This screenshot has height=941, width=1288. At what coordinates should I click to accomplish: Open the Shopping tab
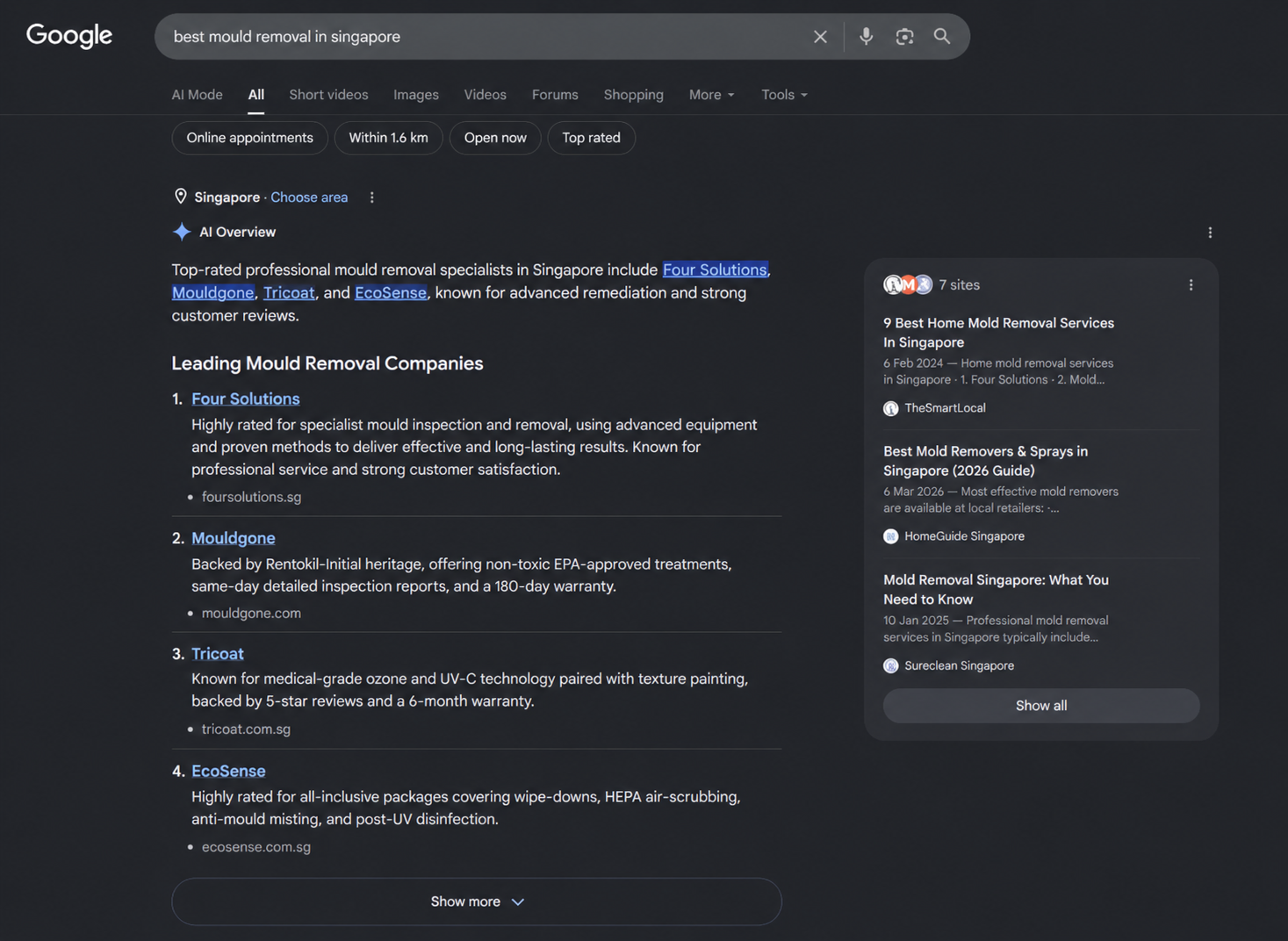point(633,95)
